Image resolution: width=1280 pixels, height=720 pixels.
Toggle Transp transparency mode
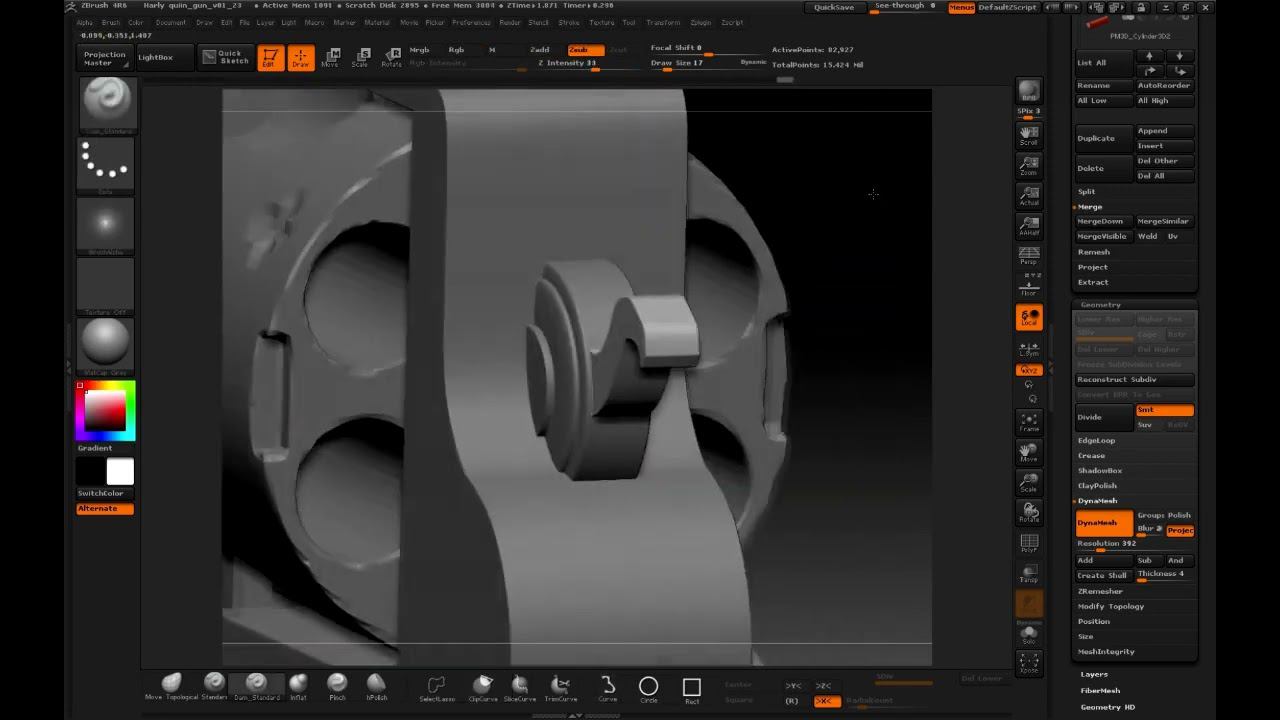pos(1029,573)
